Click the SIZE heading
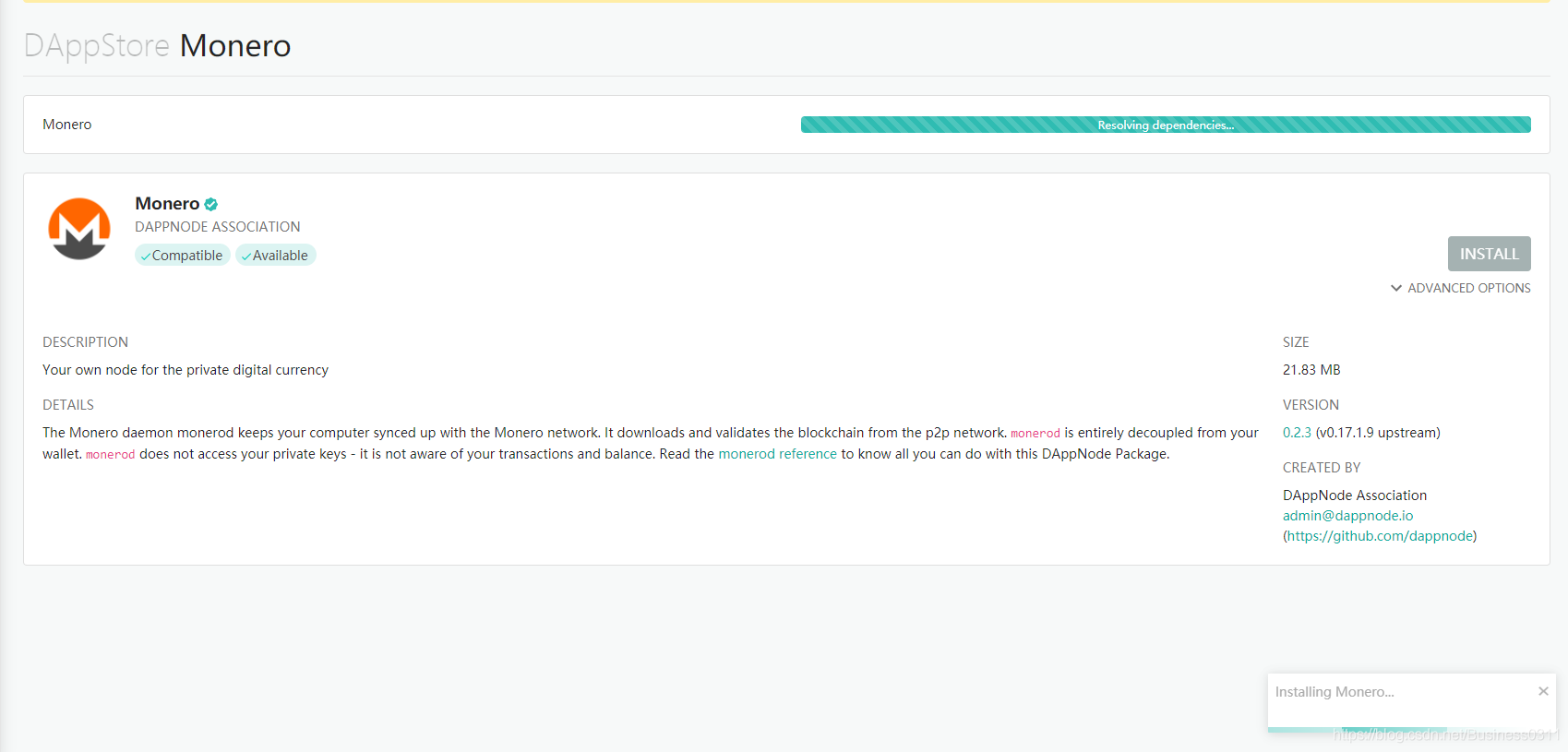This screenshot has width=1568, height=752. [x=1296, y=342]
